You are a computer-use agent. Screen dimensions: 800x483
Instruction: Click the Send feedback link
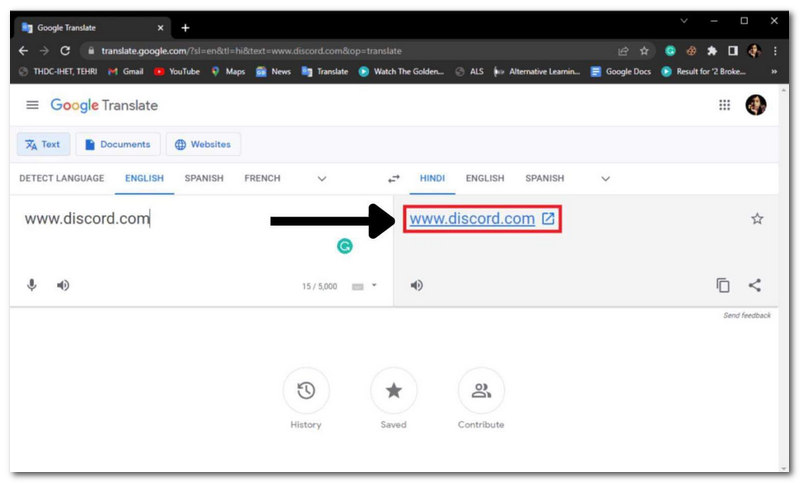[x=747, y=315]
